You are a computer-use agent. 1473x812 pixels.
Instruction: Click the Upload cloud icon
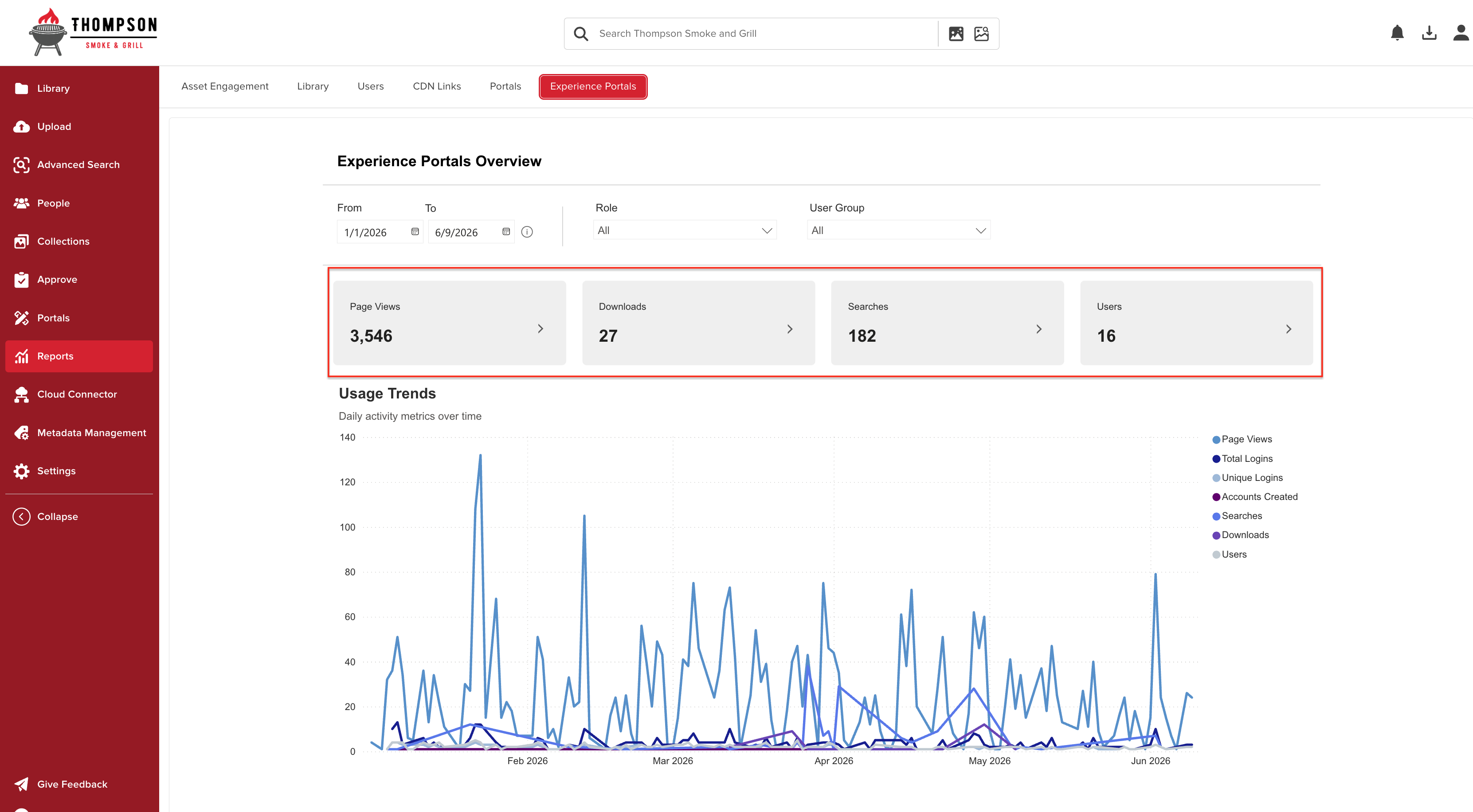21,126
